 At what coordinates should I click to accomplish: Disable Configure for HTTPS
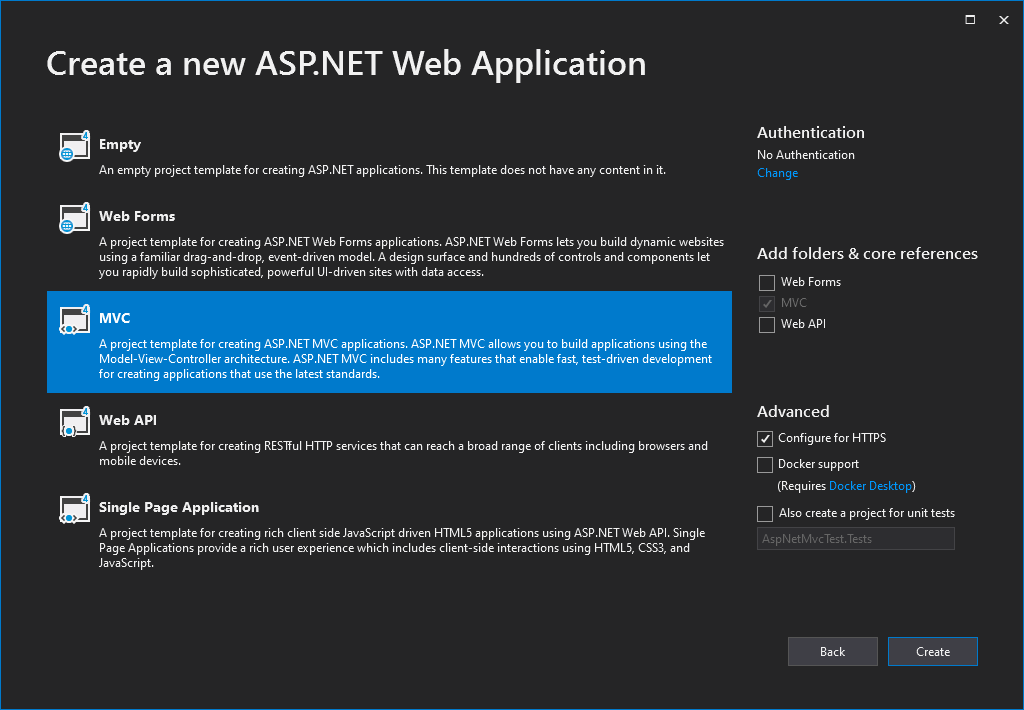764,438
